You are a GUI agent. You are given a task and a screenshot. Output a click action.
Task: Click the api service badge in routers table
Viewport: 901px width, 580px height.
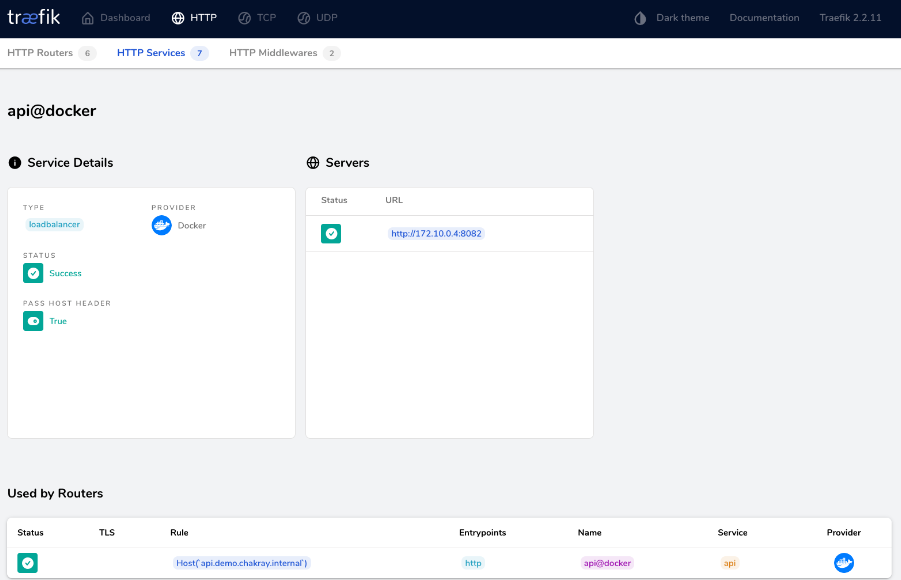729,563
